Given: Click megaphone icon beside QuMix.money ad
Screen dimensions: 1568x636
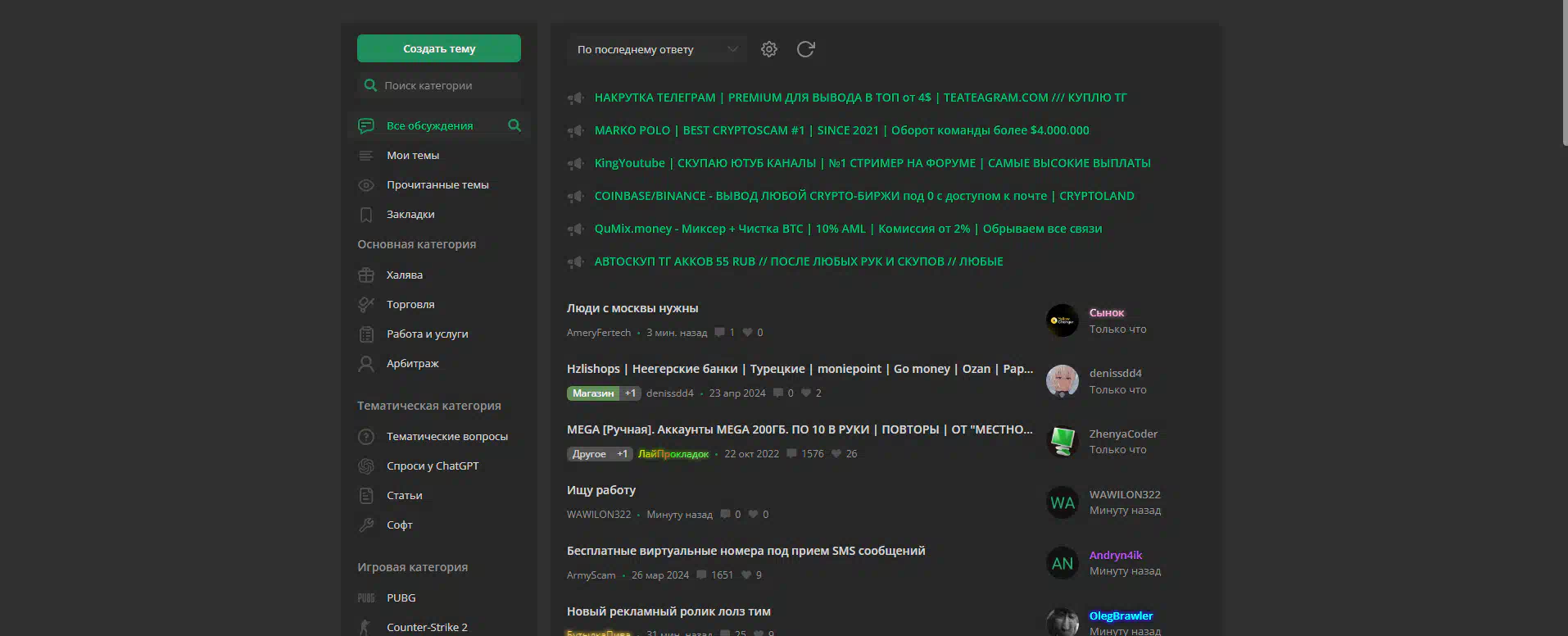Looking at the screenshot, I should [x=576, y=229].
